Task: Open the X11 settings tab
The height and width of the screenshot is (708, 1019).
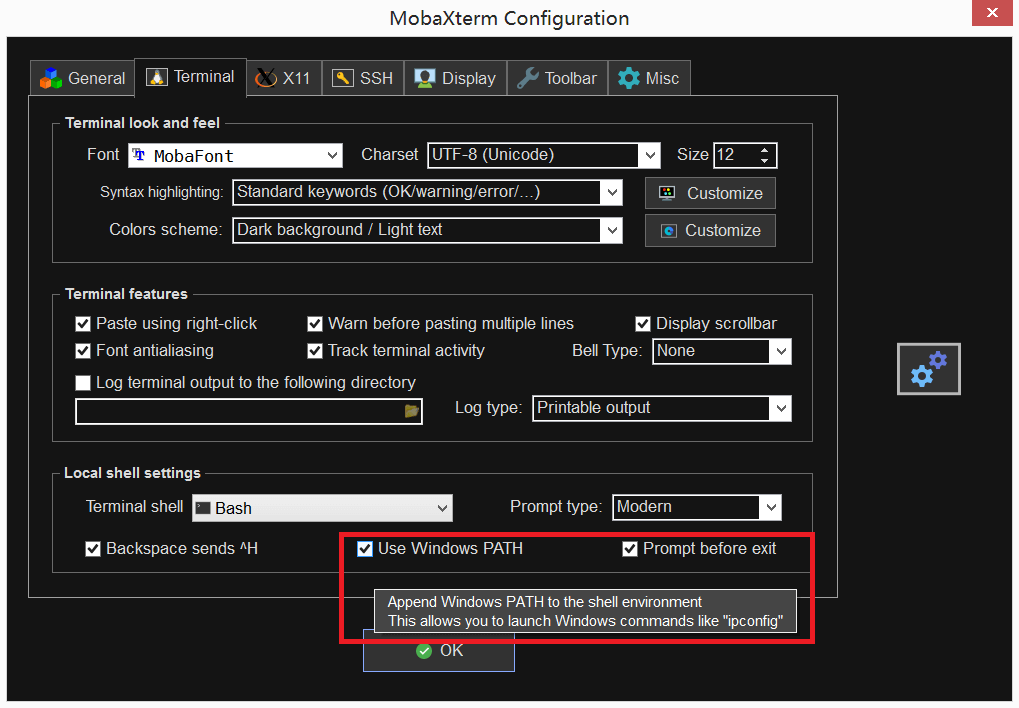Action: coord(284,79)
